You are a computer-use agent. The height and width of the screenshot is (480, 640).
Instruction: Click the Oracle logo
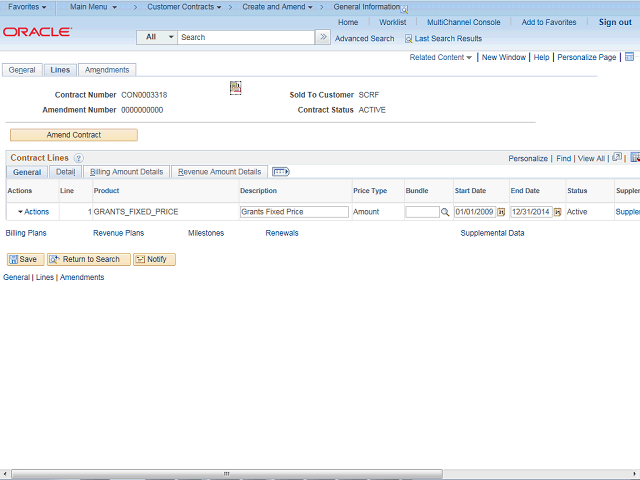click(x=38, y=32)
